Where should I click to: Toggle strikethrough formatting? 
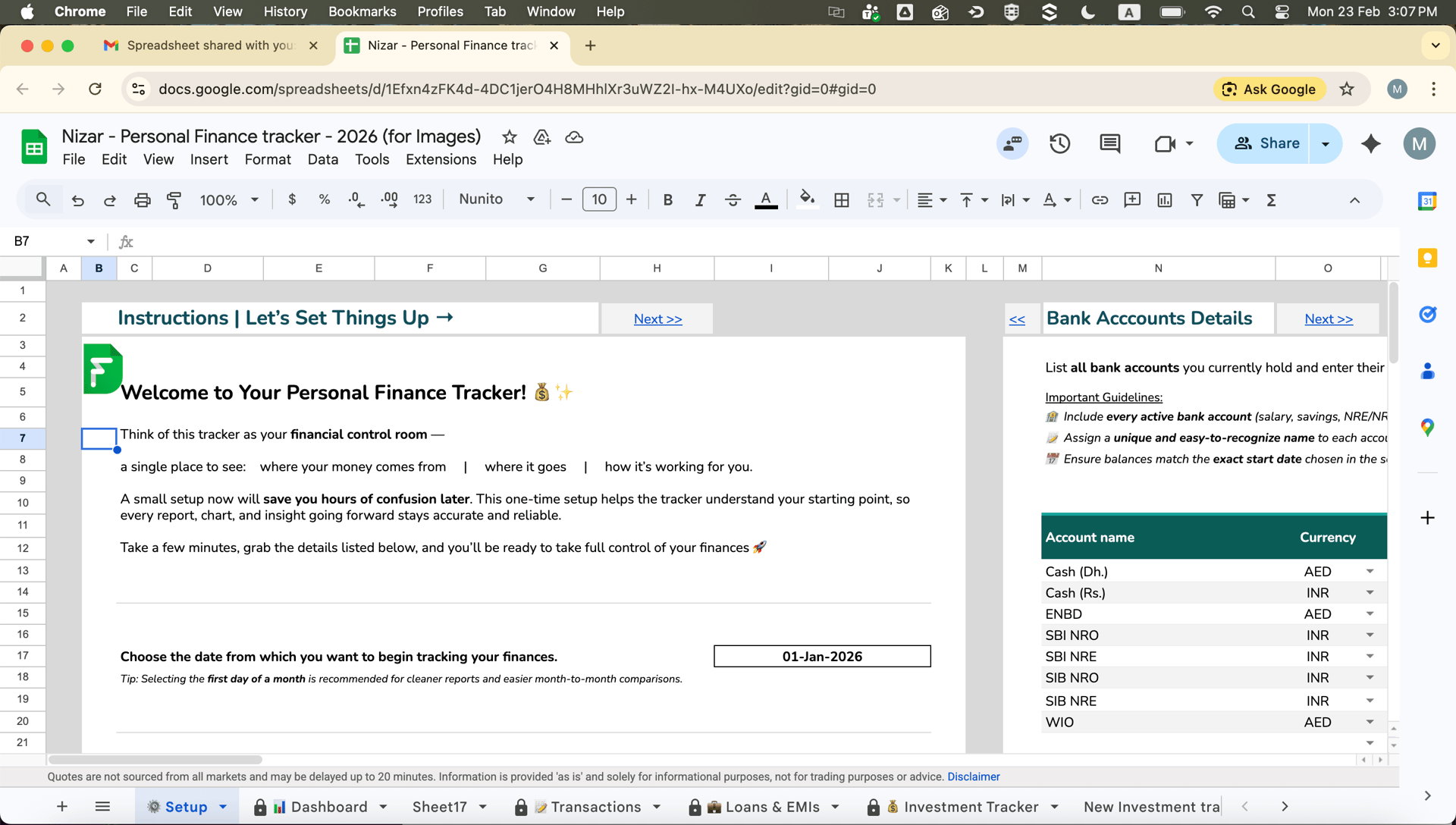[732, 200]
